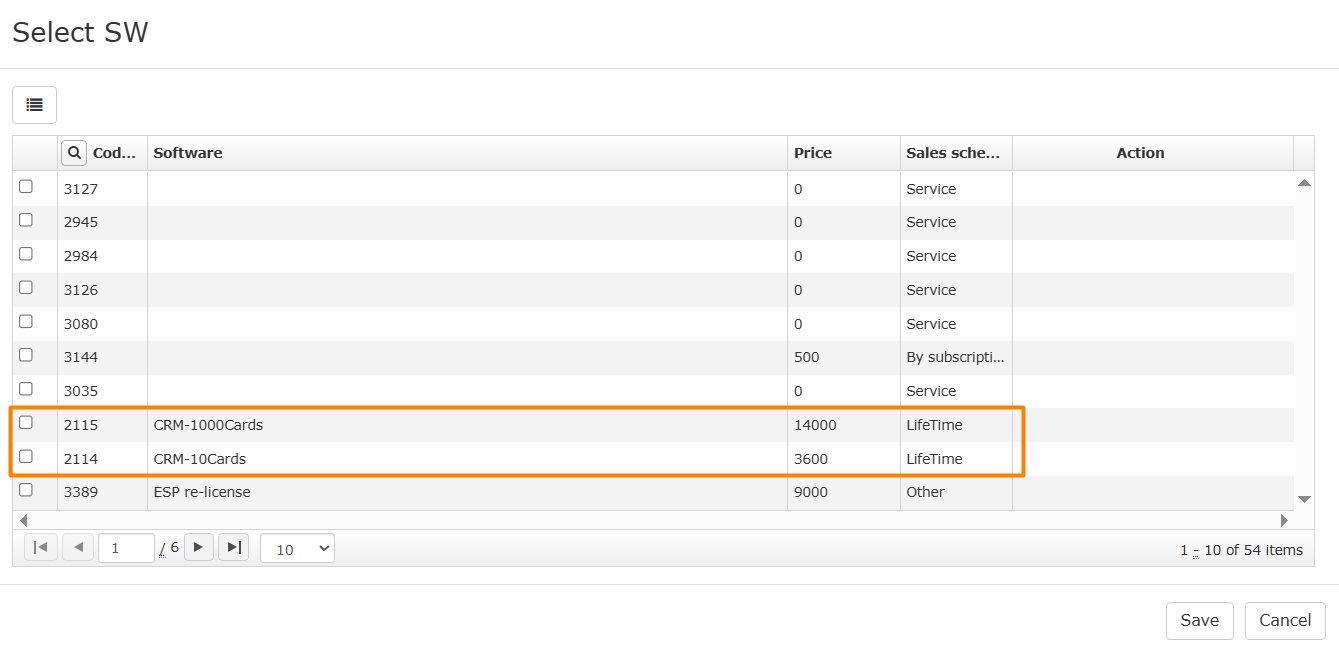The image size is (1339, 653).
Task: Click the Save button
Action: tap(1199, 621)
